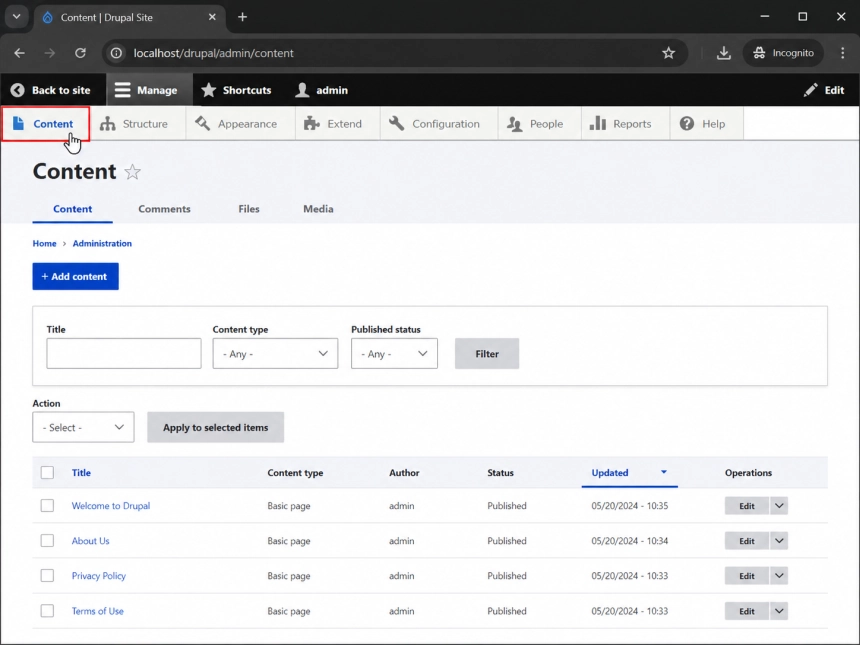The height and width of the screenshot is (645, 860).
Task: Edit the Privacy Policy page
Action: click(x=746, y=576)
